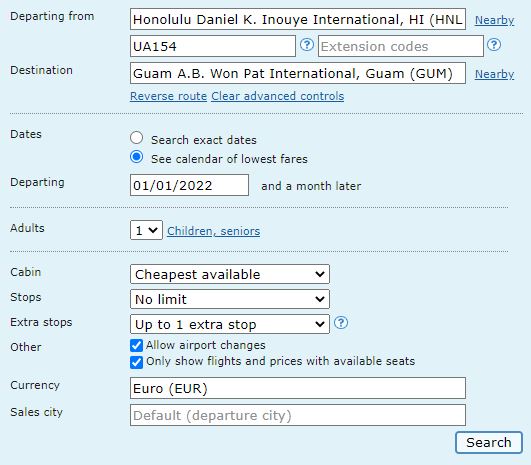Click the Departing date field 01/01/2022
531x465 pixels.
[189, 185]
